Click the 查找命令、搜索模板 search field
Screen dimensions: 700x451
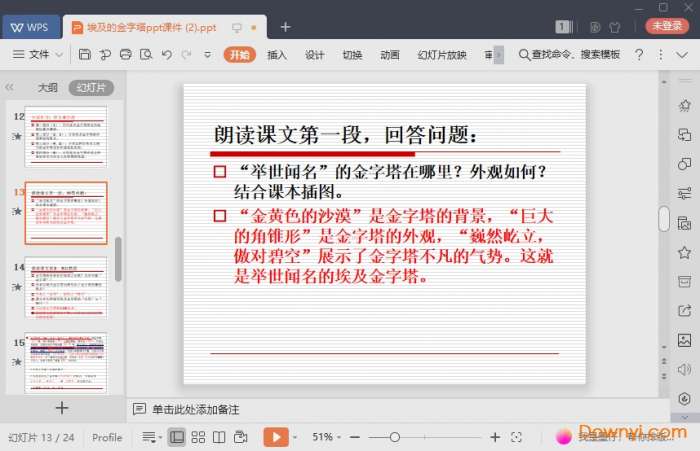click(569, 54)
